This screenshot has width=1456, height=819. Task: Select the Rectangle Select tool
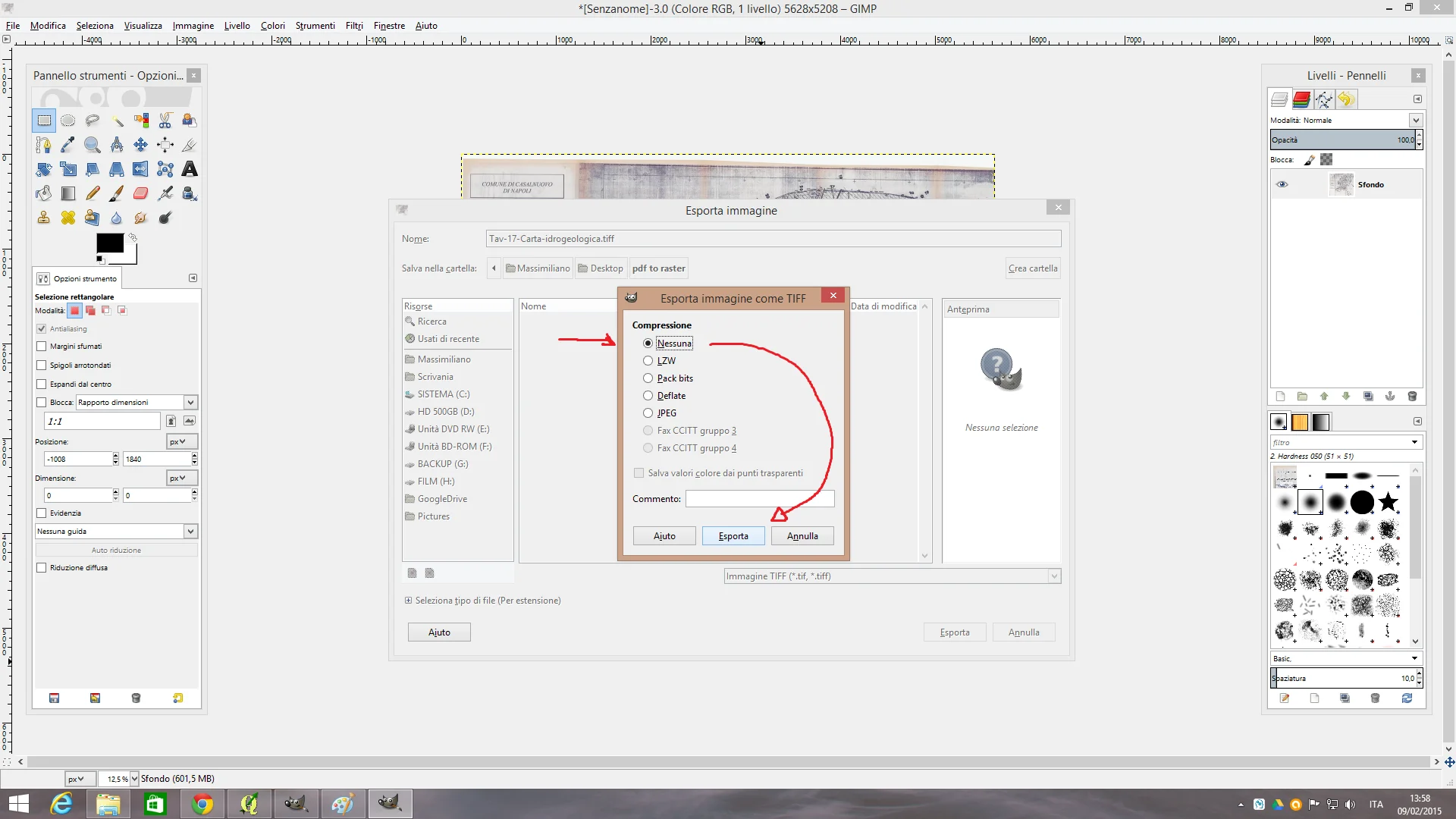[44, 121]
